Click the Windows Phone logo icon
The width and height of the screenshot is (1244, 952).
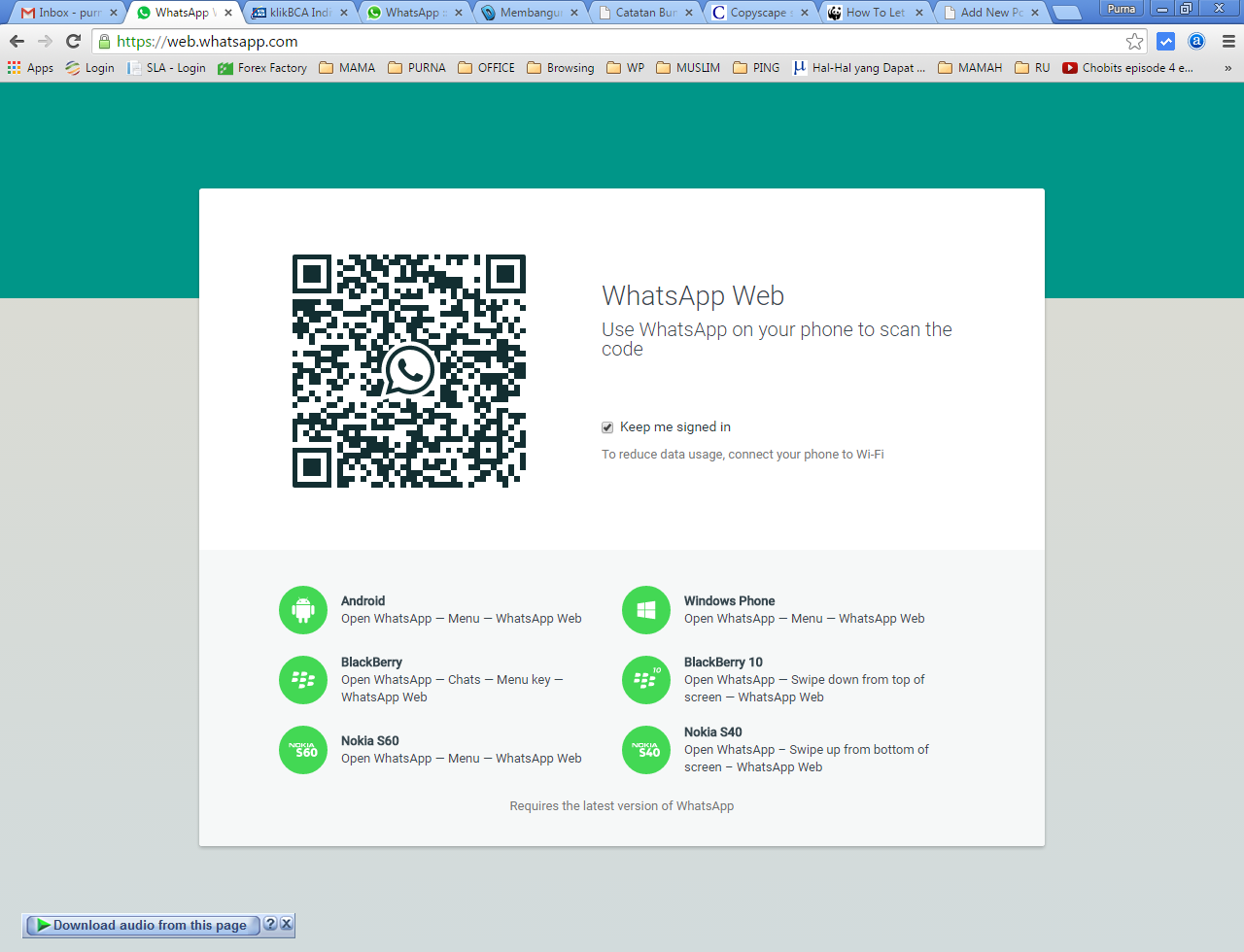(x=646, y=610)
